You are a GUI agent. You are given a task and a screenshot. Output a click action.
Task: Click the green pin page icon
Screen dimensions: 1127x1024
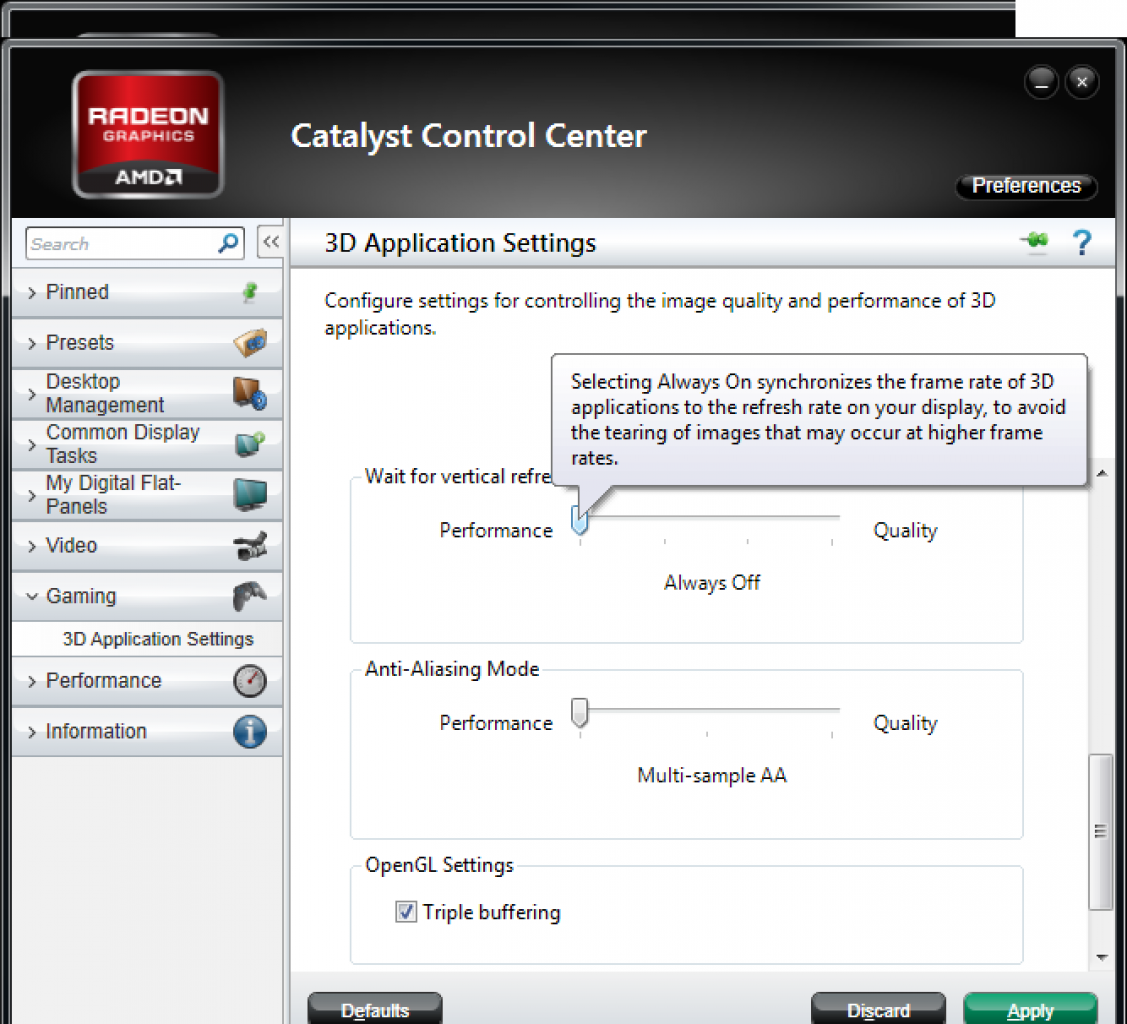pyautogui.click(x=1034, y=241)
